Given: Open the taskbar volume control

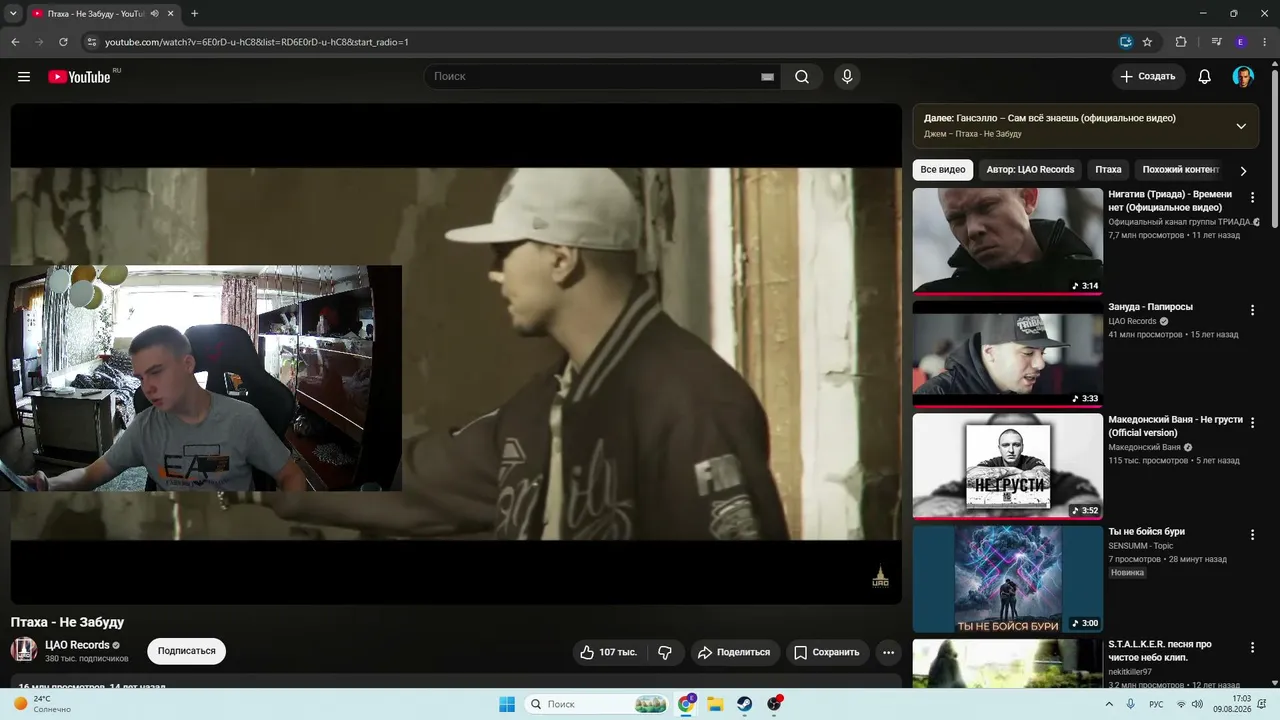Looking at the screenshot, I should (1198, 704).
